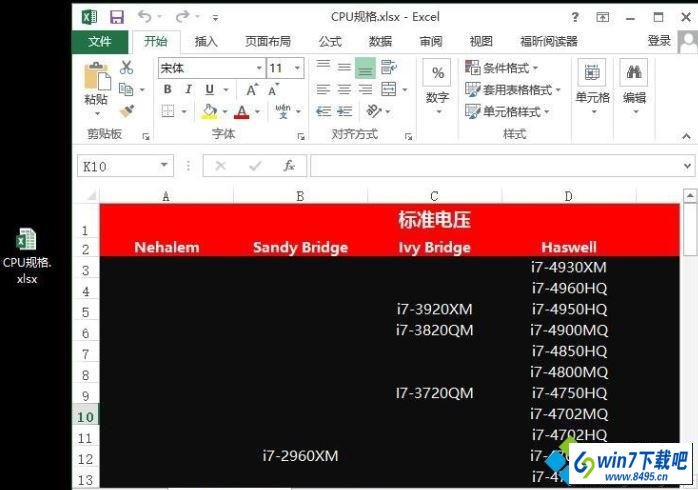Open CPU规格.xlsx desktop file icon
The image size is (698, 490).
pyautogui.click(x=27, y=256)
